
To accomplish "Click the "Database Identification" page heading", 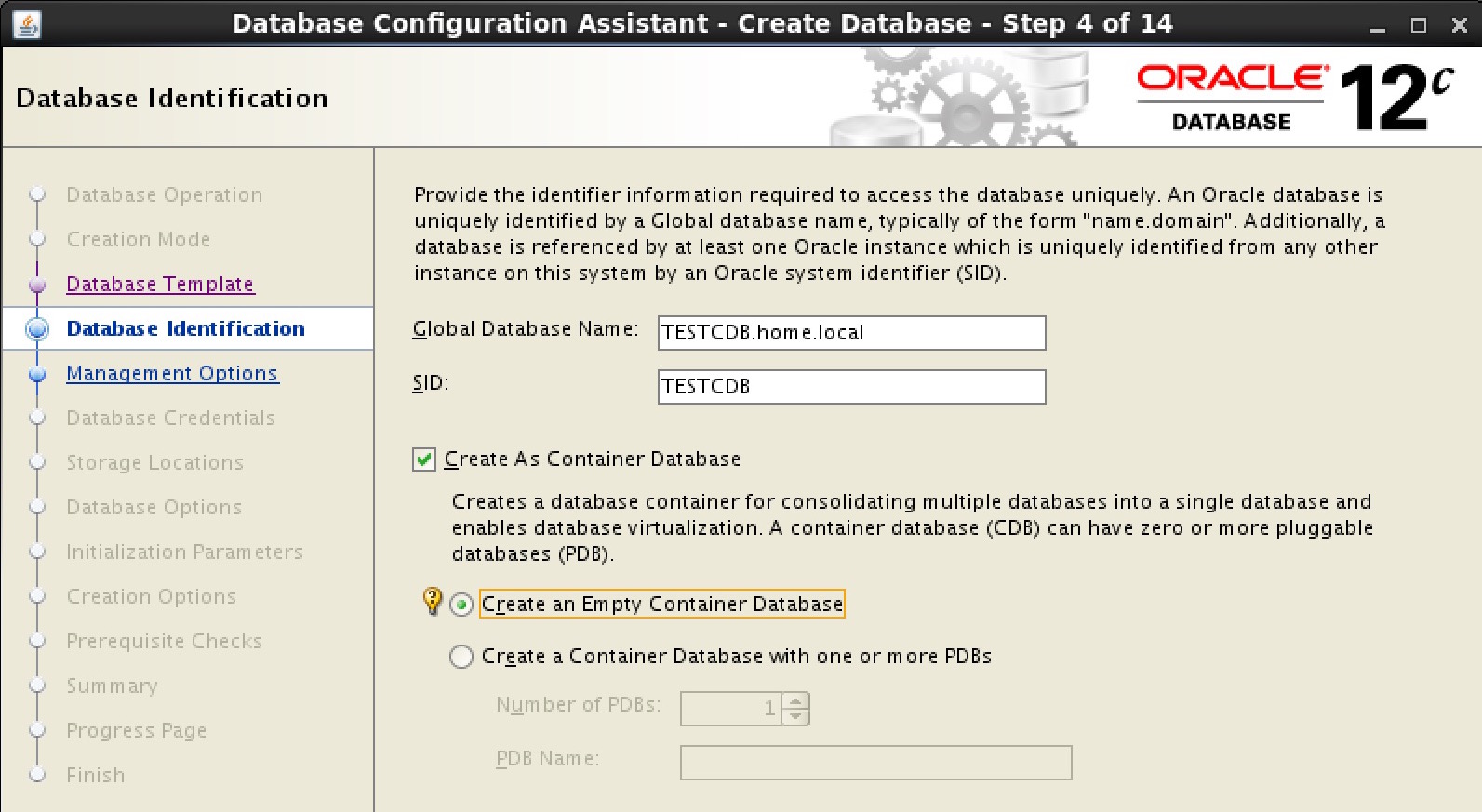I will coord(172,98).
